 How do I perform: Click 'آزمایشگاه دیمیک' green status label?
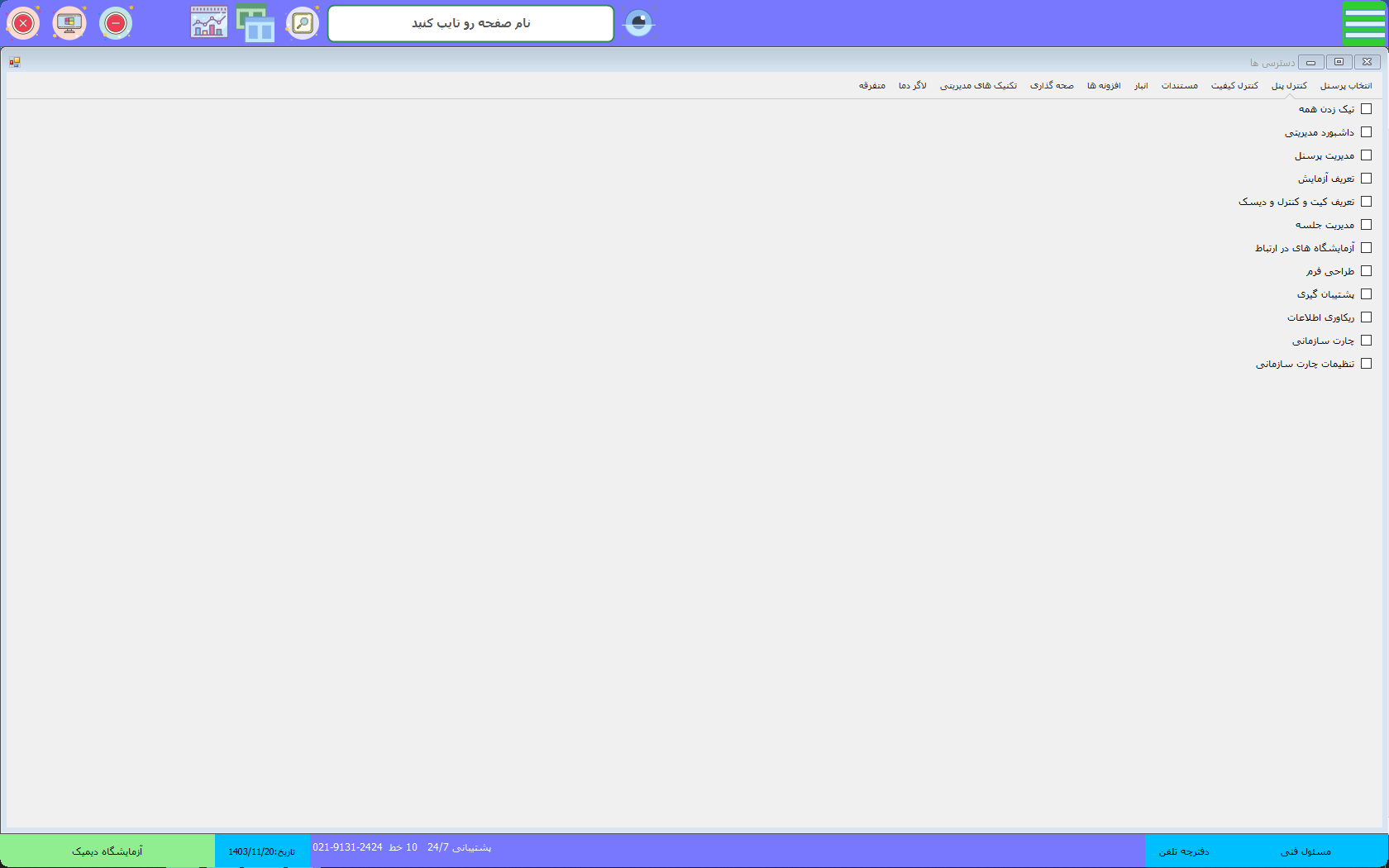point(107,851)
